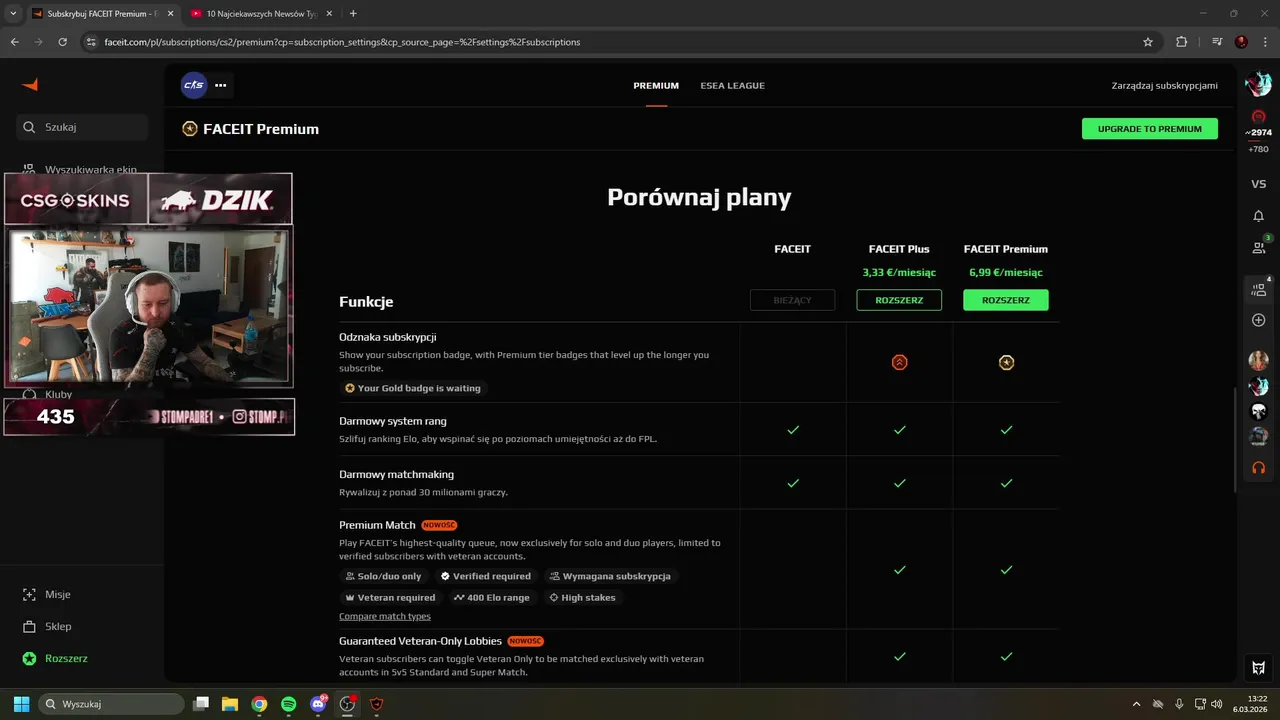Click the Misje target icon
Image resolution: width=1280 pixels, height=720 pixels.
29,594
